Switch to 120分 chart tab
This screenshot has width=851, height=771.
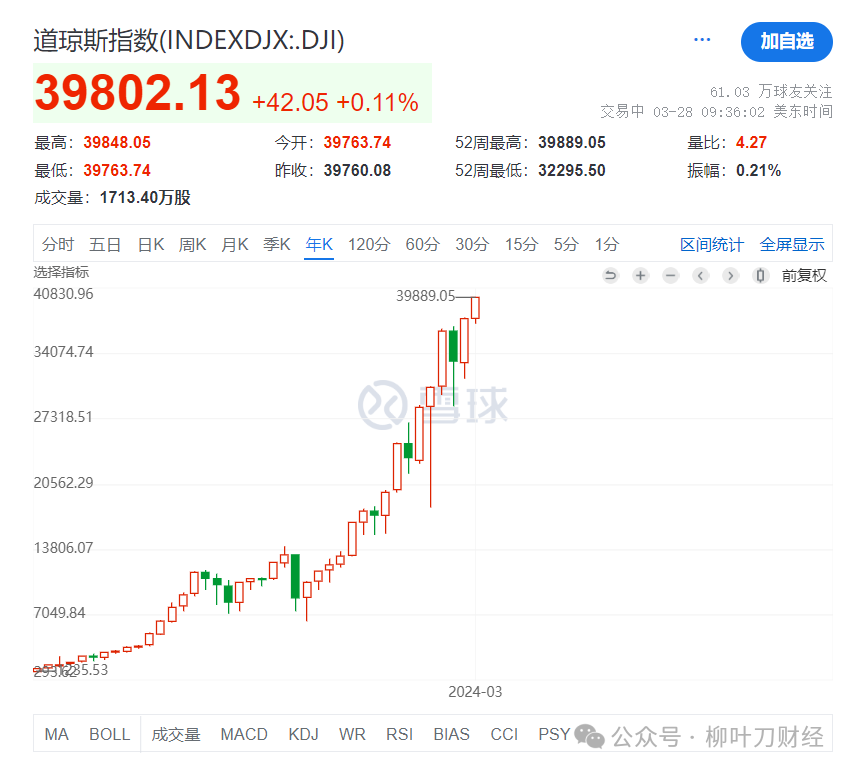coord(369,245)
